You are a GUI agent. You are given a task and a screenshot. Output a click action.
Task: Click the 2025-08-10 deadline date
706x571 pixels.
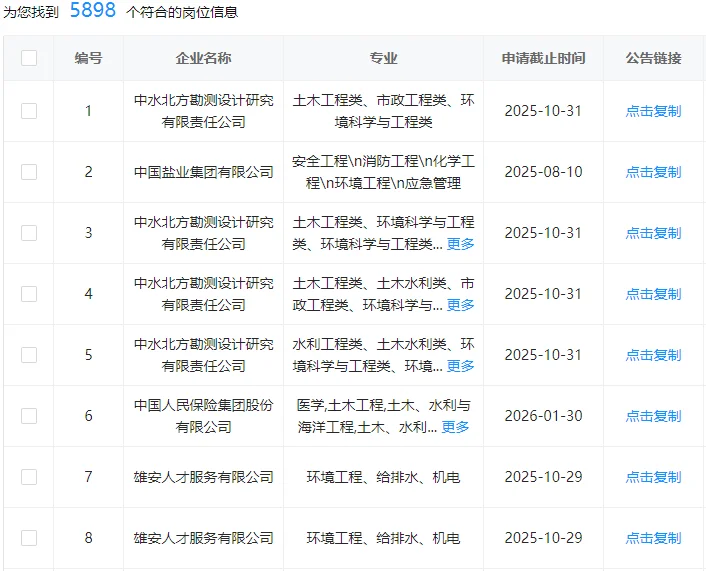[x=543, y=172]
